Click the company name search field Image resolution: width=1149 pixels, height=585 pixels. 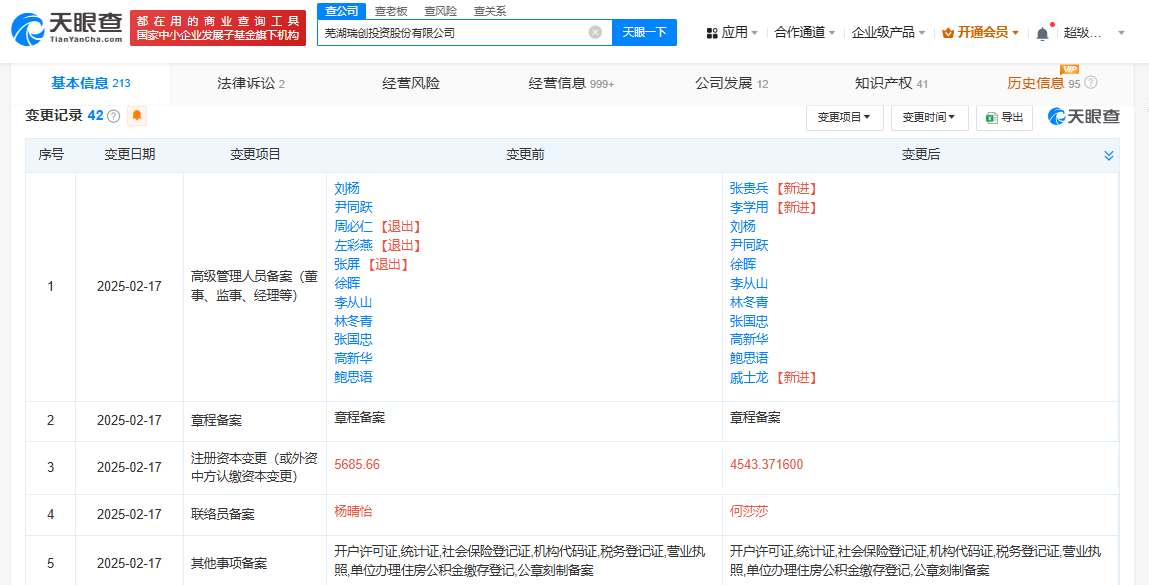[x=450, y=32]
